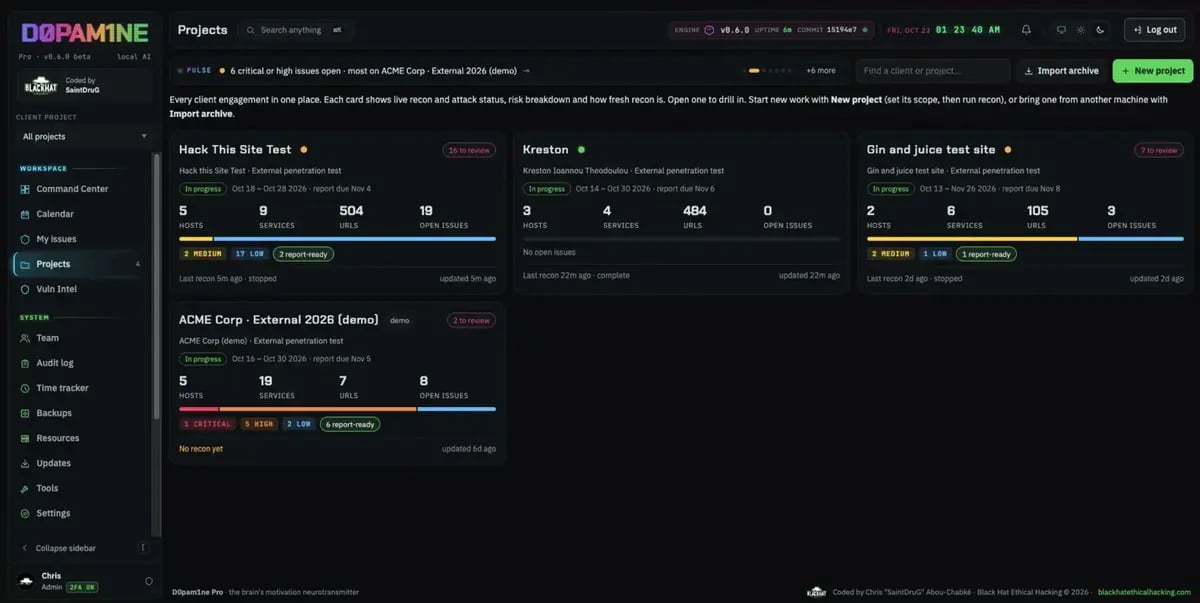Open the Resources section
The width and height of the screenshot is (1200, 603).
coord(82,438)
